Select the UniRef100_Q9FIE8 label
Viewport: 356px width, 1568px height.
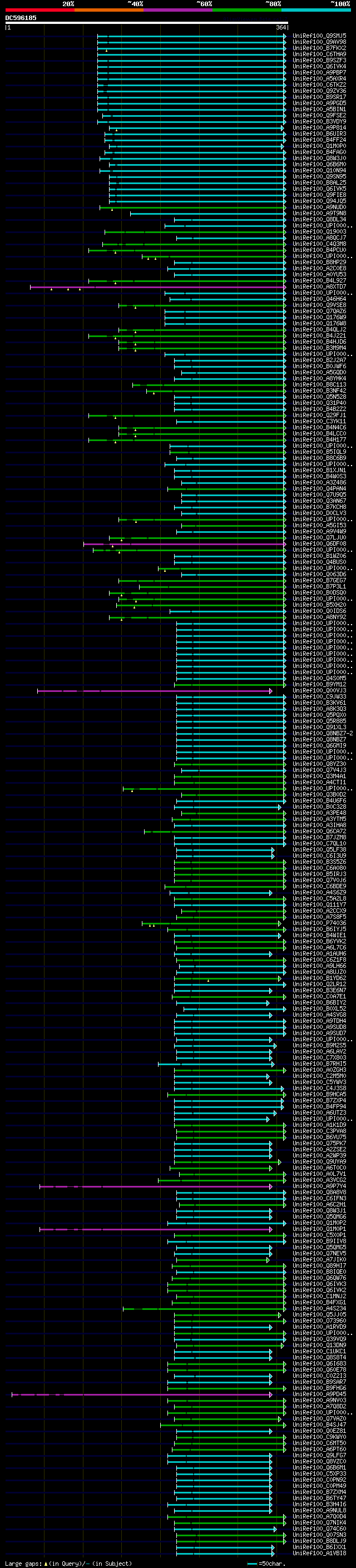point(319,195)
